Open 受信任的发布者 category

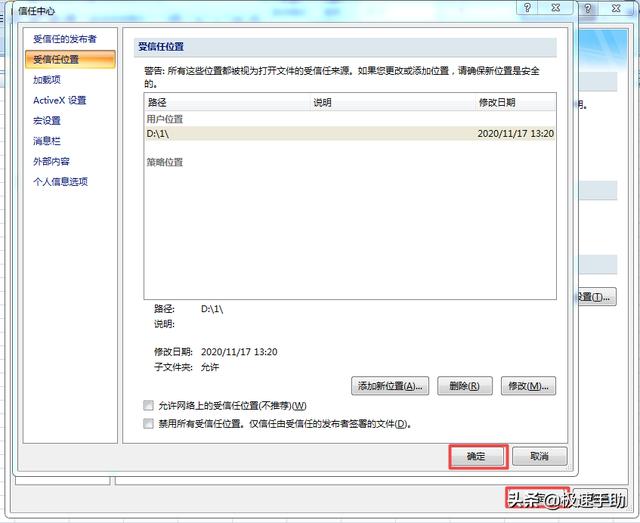tap(64, 39)
